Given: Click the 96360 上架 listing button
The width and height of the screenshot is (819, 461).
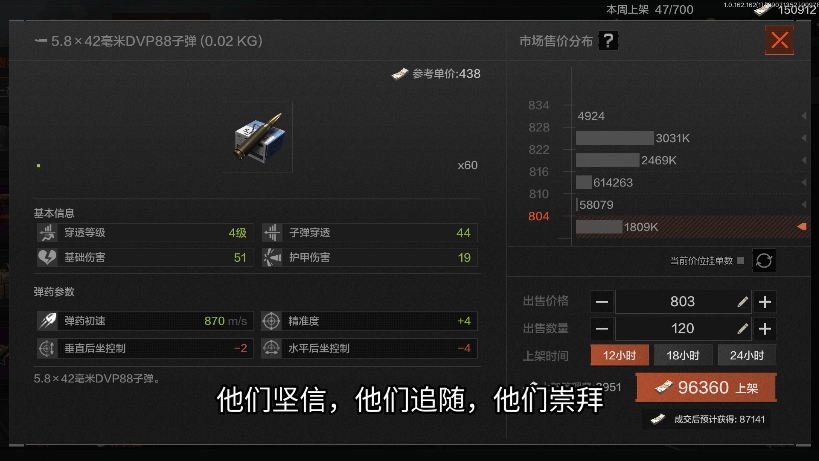Looking at the screenshot, I should coord(706,387).
